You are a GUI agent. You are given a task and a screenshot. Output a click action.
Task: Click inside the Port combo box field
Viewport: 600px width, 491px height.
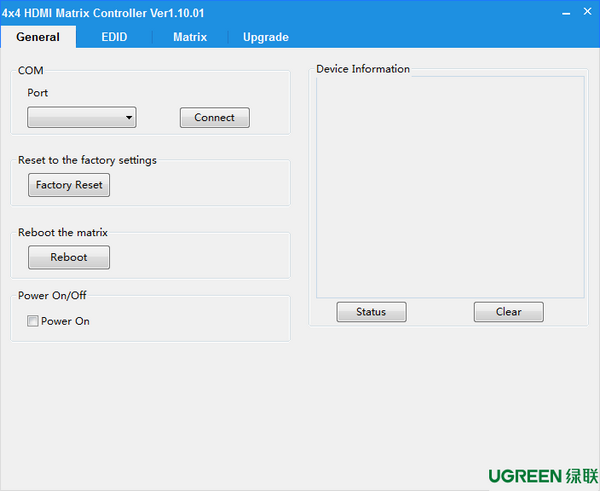point(75,118)
